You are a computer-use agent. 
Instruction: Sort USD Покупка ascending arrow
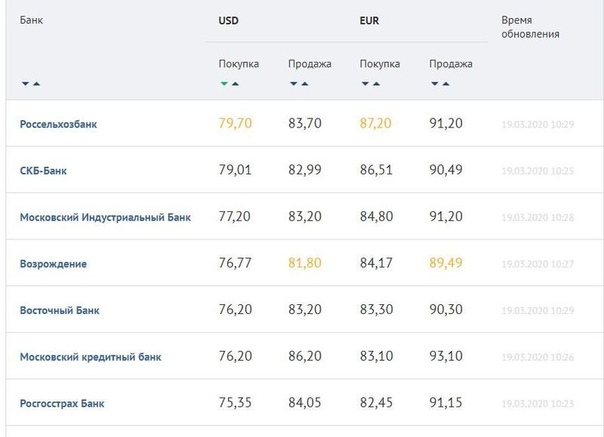235,83
